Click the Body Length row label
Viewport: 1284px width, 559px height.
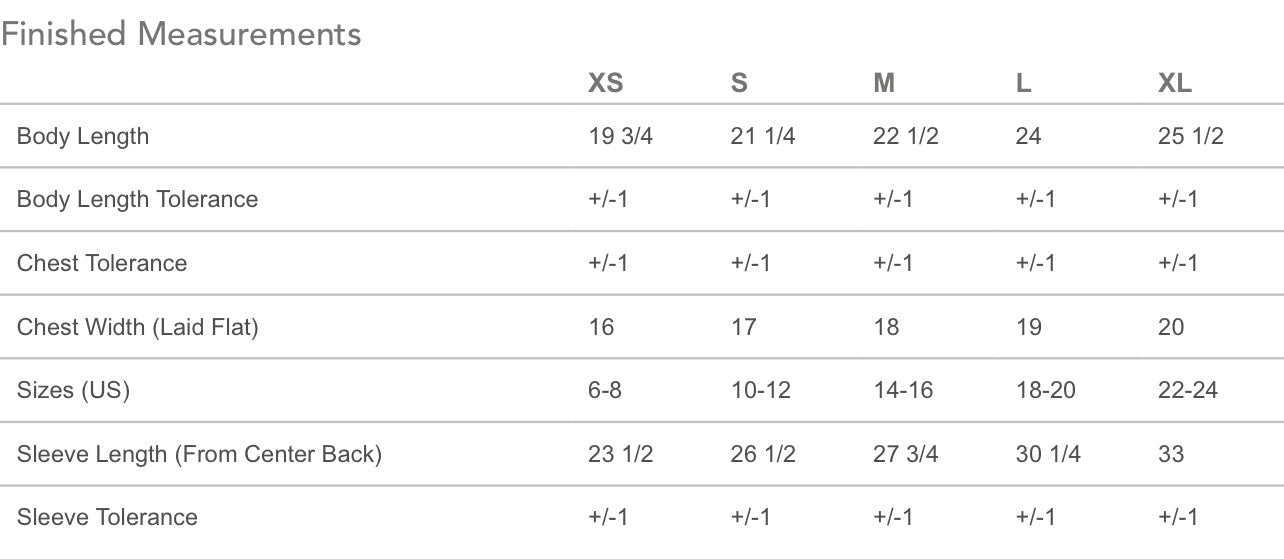tap(83, 136)
